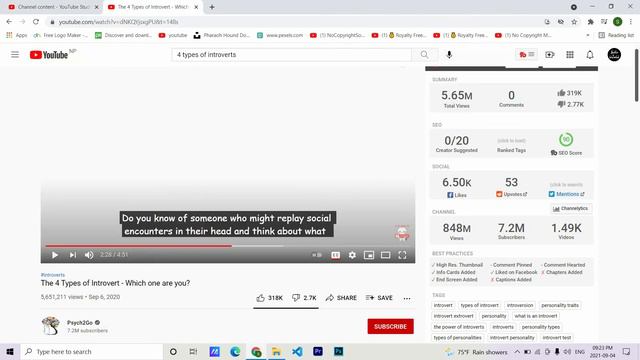Play the video
The height and width of the screenshot is (360, 640).
point(55,255)
